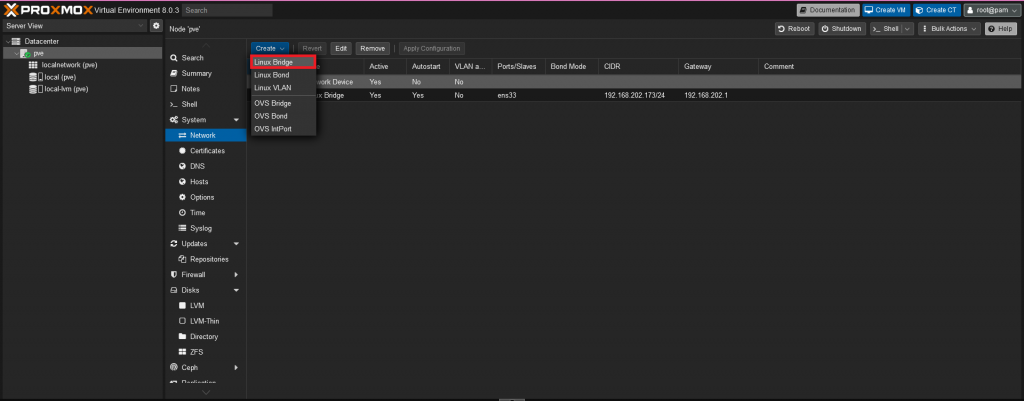Open the Network section

[206, 135]
